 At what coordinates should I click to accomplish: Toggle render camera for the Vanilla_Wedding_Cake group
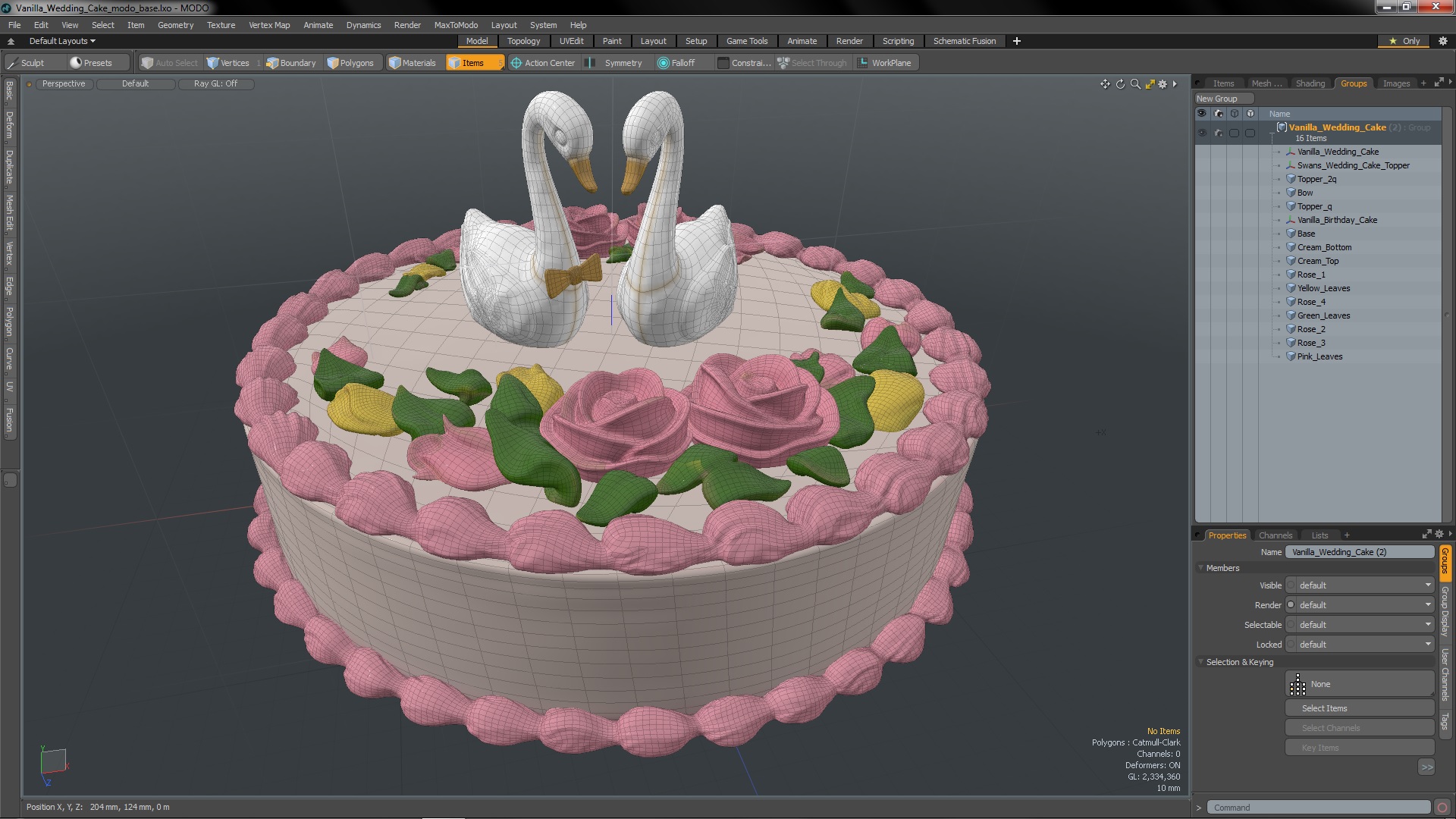pyautogui.click(x=1218, y=133)
